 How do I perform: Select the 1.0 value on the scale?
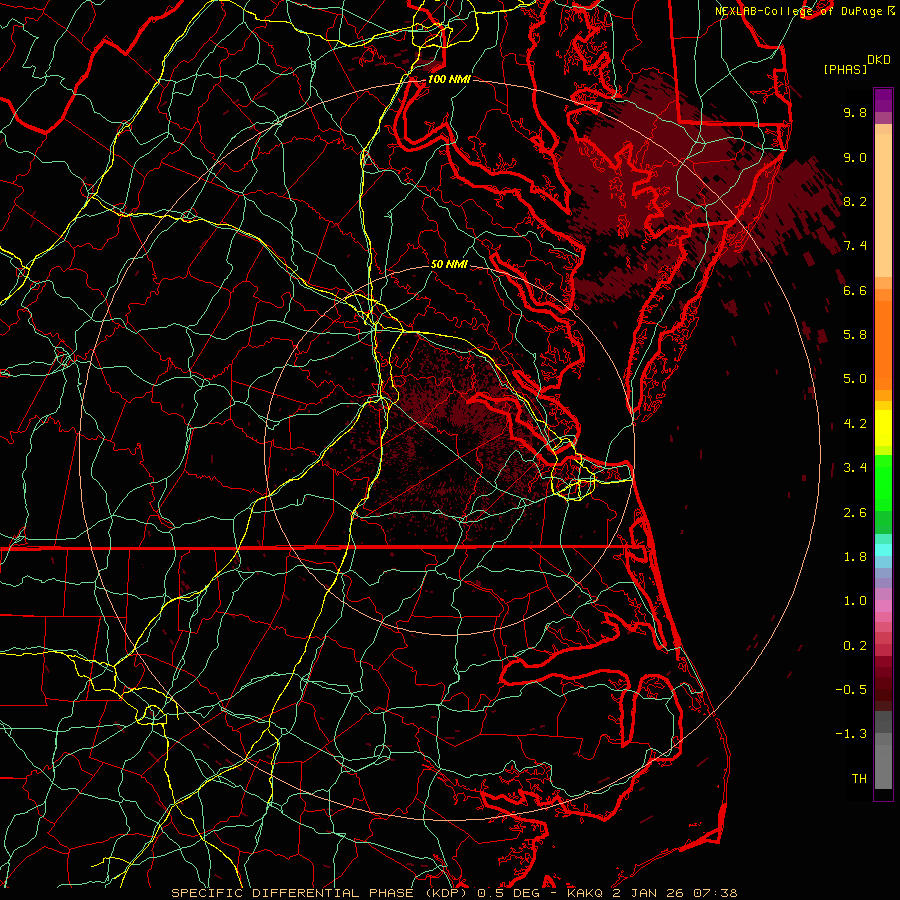point(855,601)
